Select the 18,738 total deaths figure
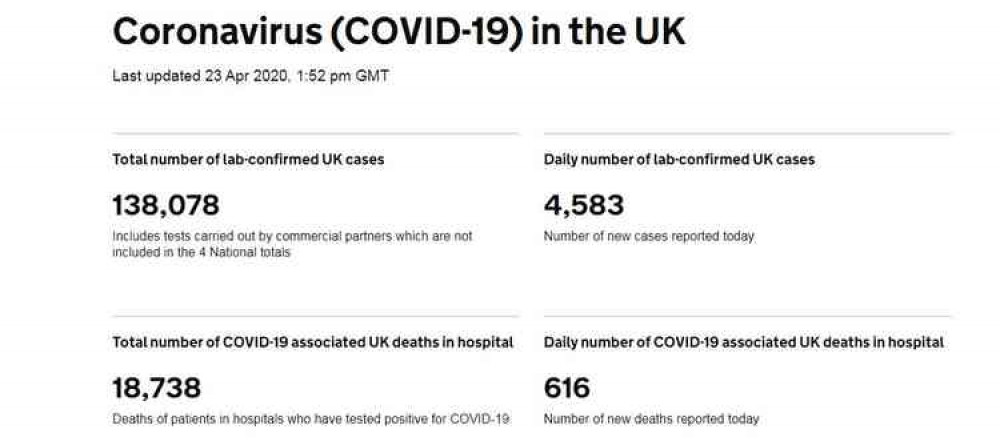Viewport: 1000px width, 445px height. point(156,388)
